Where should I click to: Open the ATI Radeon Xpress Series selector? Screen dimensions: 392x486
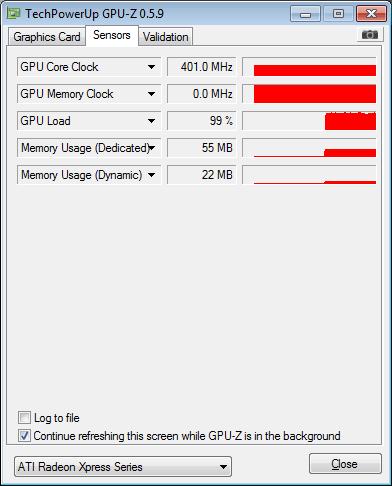click(x=123, y=467)
